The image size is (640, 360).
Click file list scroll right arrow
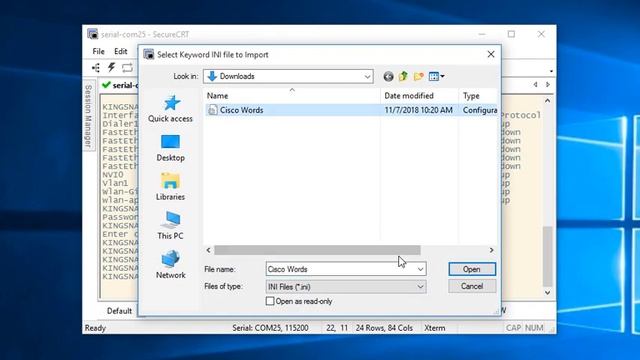(x=491, y=250)
